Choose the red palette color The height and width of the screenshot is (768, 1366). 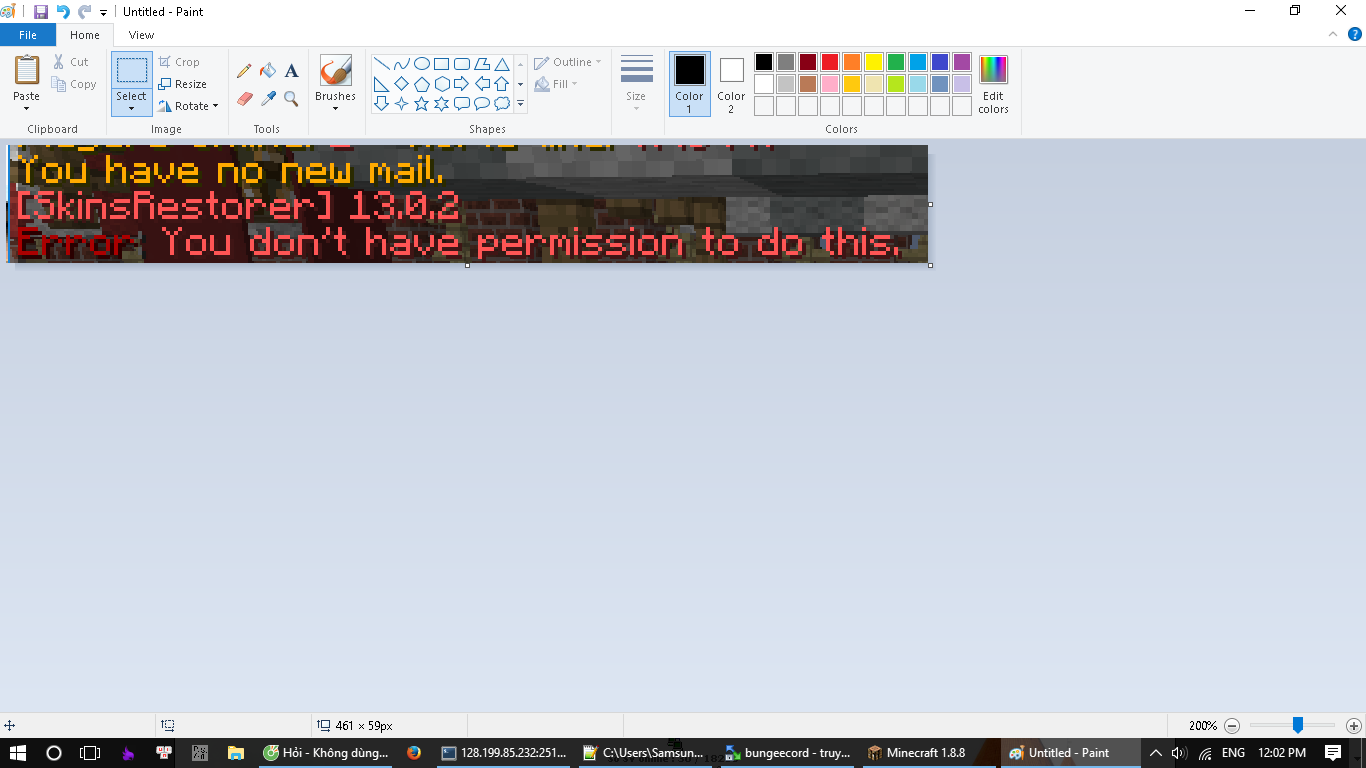[x=830, y=62]
